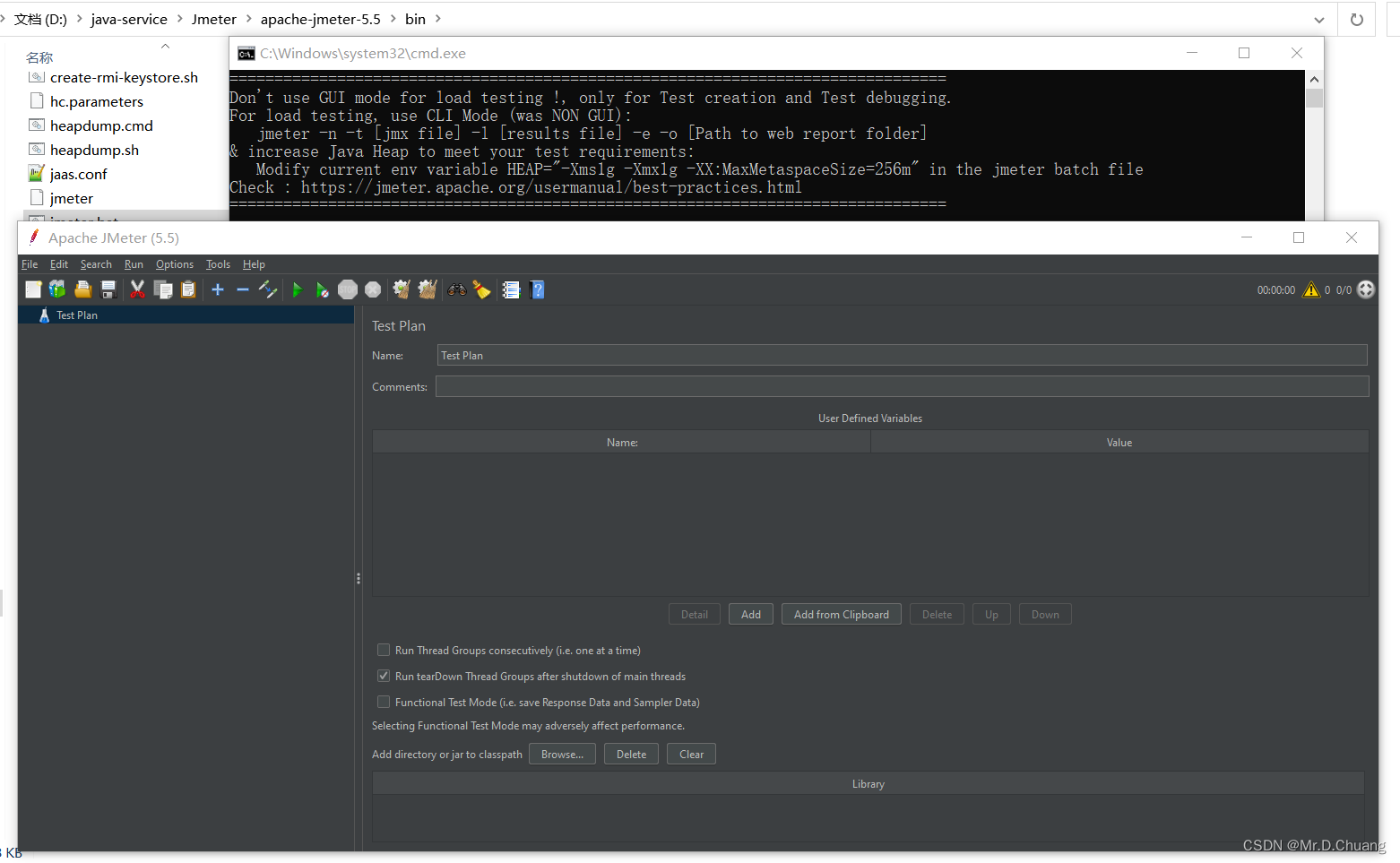Enable Functional Test Mode checkbox

click(384, 702)
